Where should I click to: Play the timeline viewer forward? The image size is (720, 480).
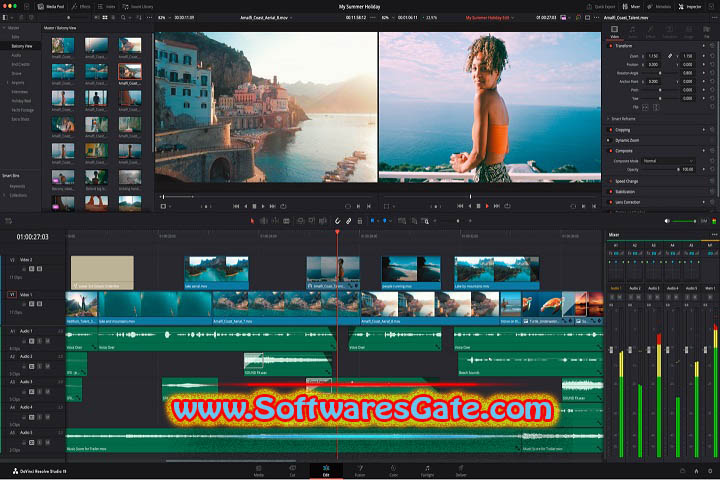[487, 206]
